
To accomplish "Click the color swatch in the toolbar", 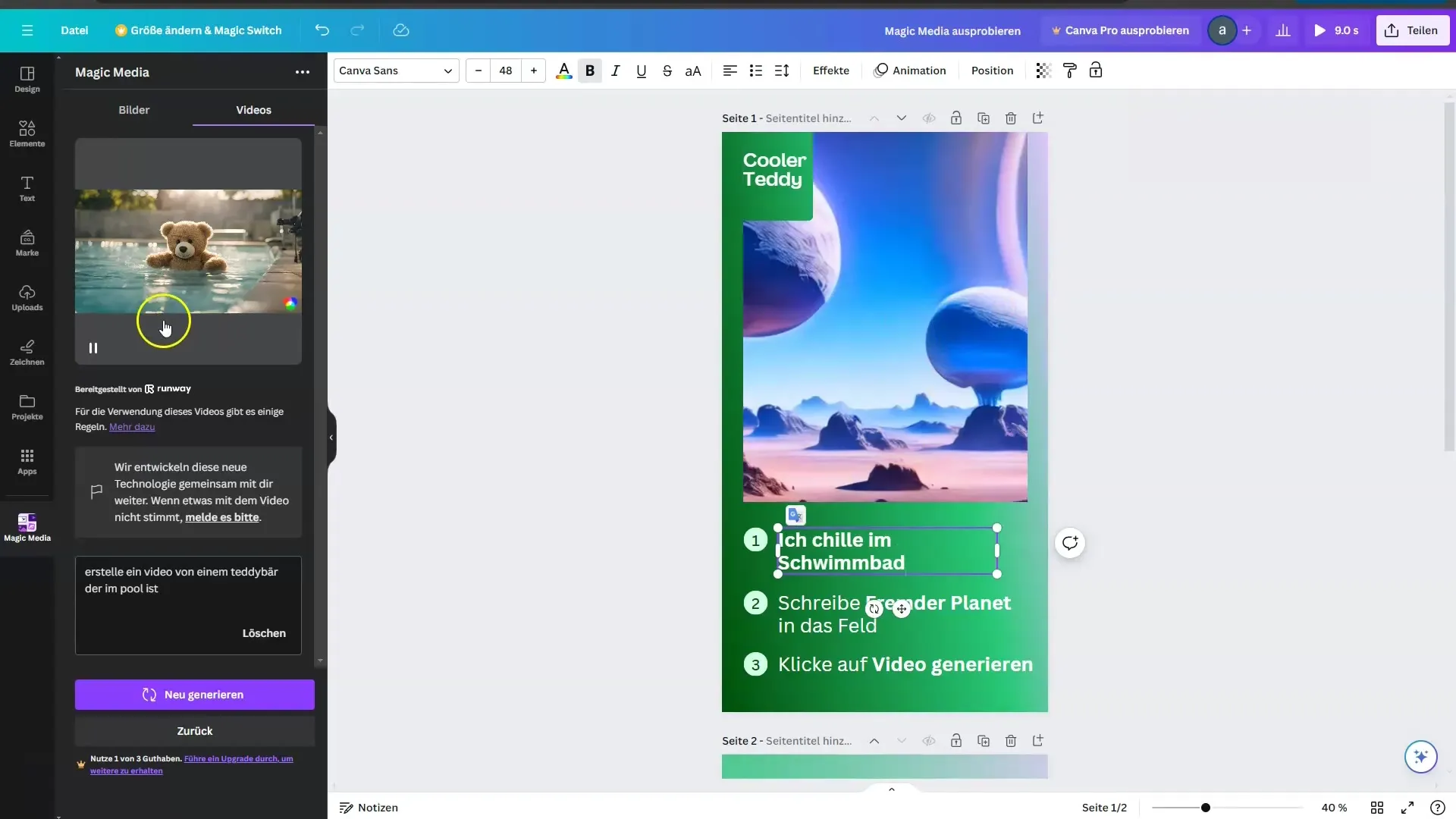I will (x=562, y=70).
